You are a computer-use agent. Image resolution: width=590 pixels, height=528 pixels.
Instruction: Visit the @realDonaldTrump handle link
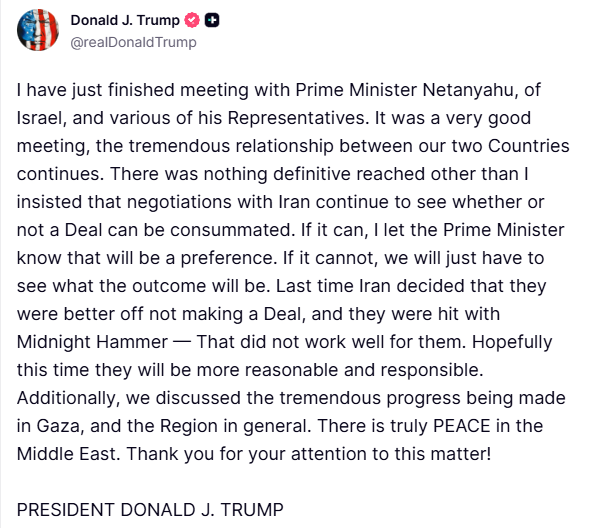pyautogui.click(x=134, y=42)
